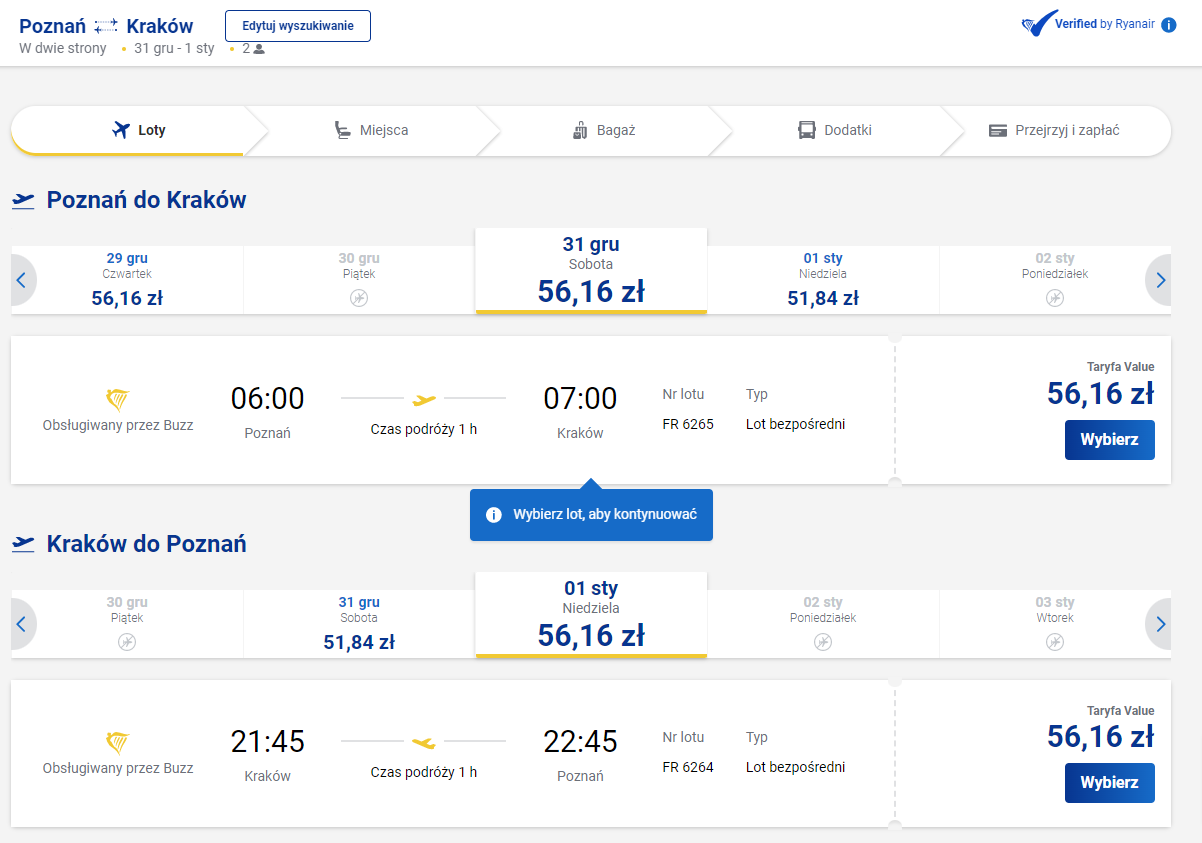The image size is (1202, 843).
Task: Show later dates for Kraków to Poznań
Action: 1160,624
